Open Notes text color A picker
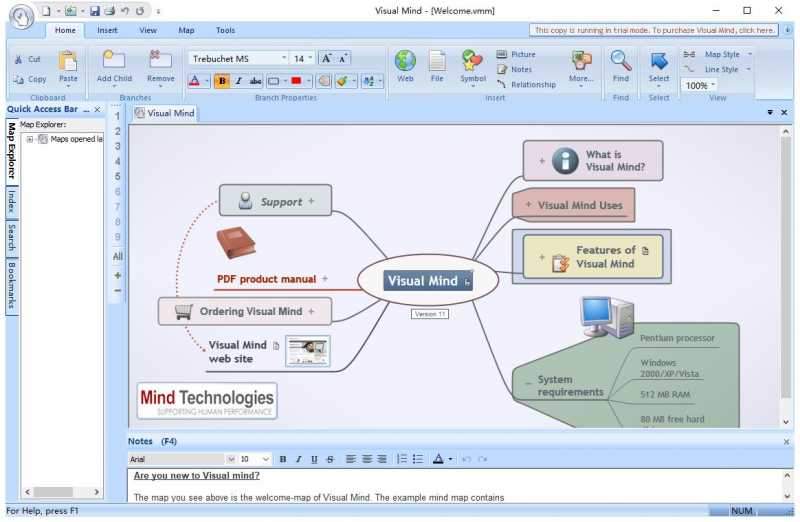Image resolution: width=800 pixels, height=522 pixels. click(438, 459)
